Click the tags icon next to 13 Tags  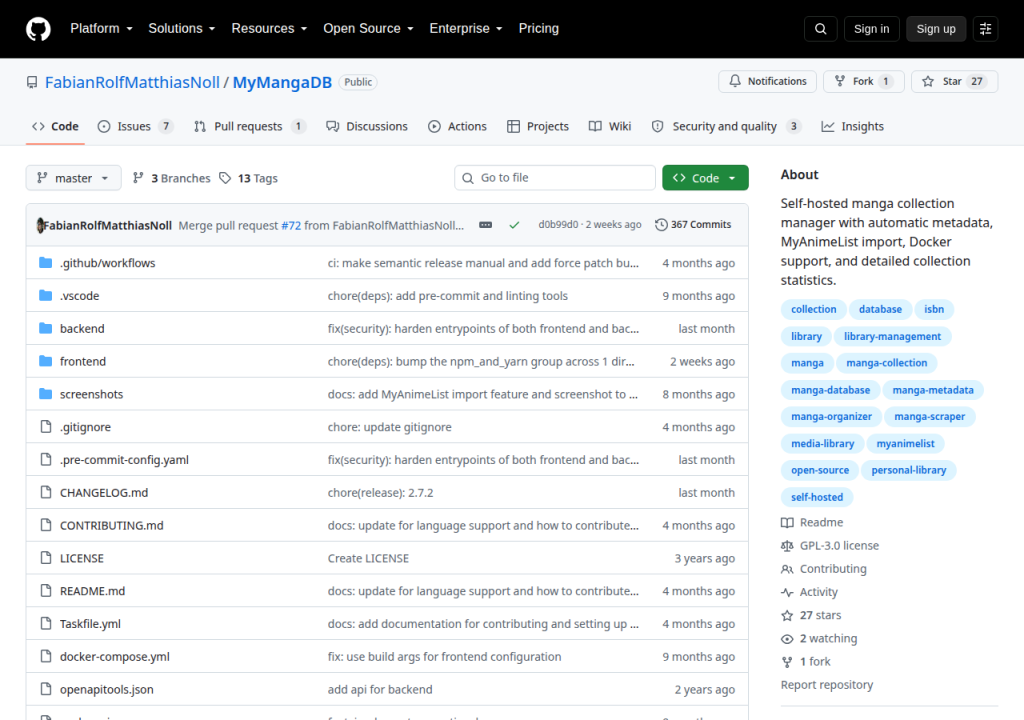[225, 178]
